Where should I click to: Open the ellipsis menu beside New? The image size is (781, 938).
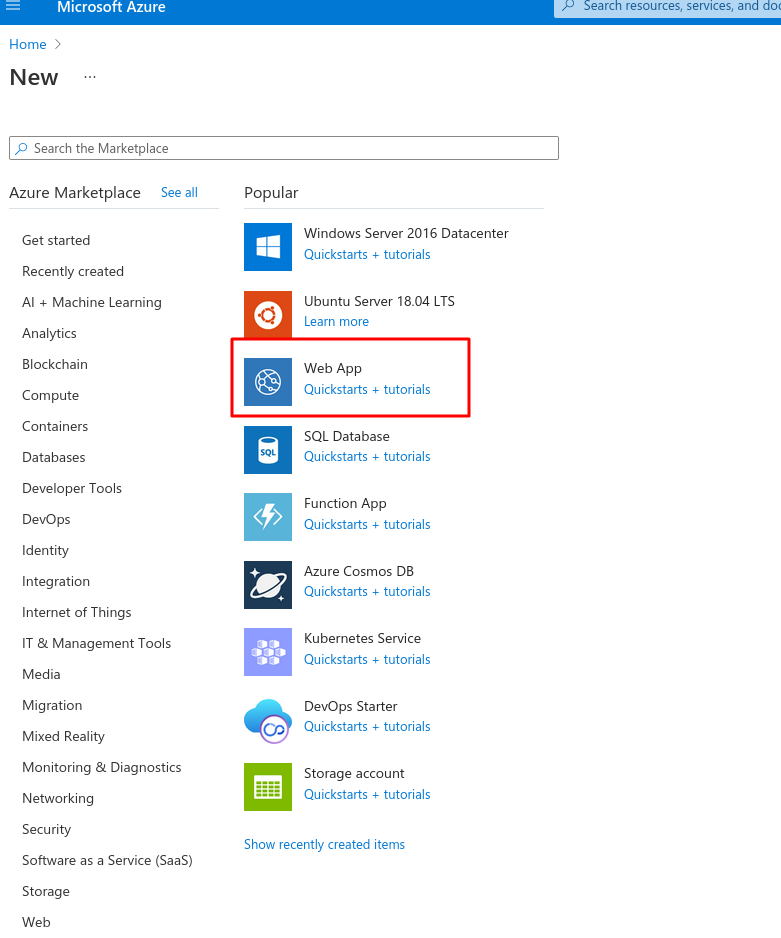pos(90,77)
